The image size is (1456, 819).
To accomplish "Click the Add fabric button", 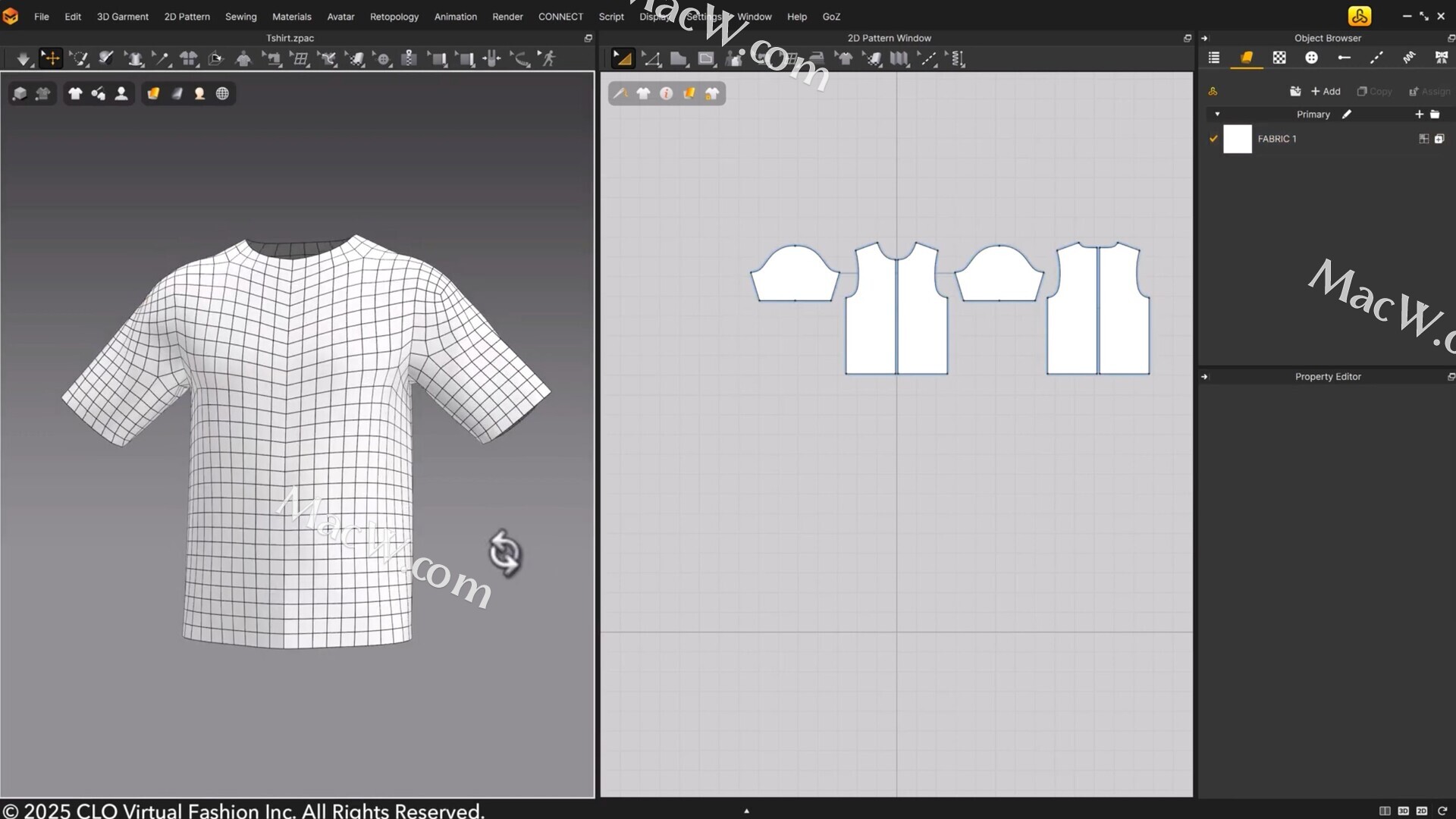I will [1326, 91].
